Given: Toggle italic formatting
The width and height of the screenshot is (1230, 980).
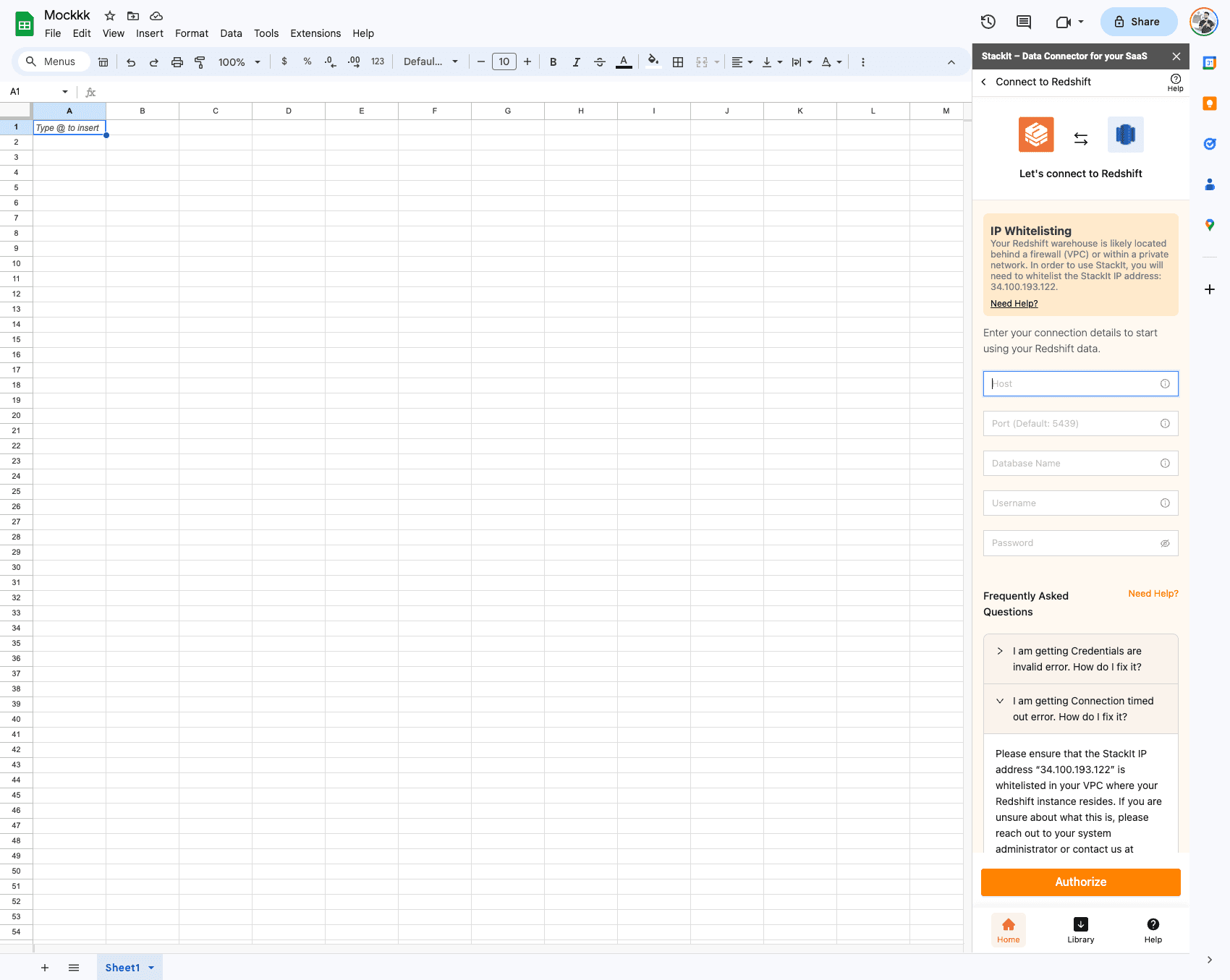Looking at the screenshot, I should click(577, 62).
